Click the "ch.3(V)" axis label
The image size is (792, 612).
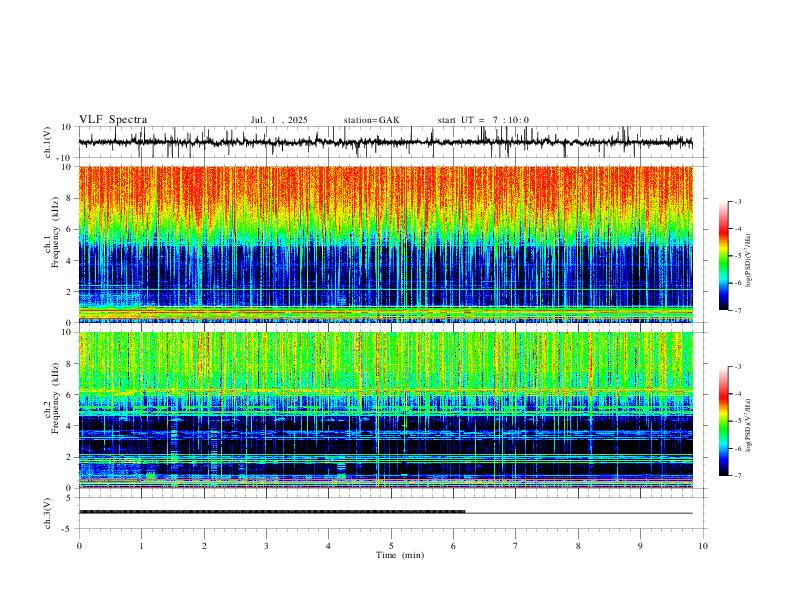48,513
